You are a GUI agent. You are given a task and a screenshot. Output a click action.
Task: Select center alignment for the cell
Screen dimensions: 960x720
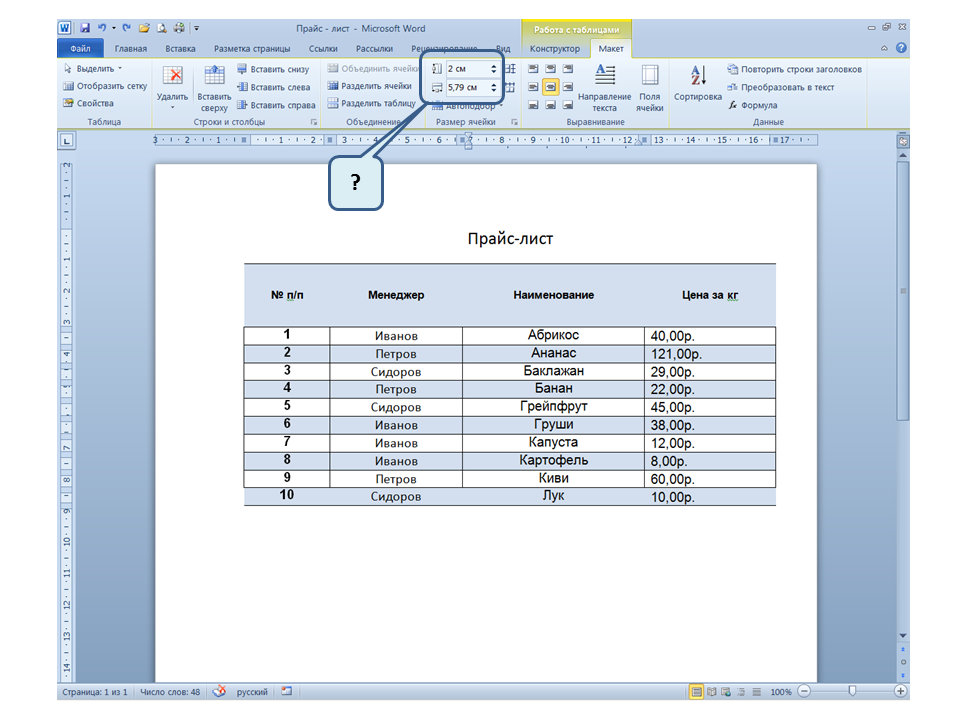[x=550, y=86]
